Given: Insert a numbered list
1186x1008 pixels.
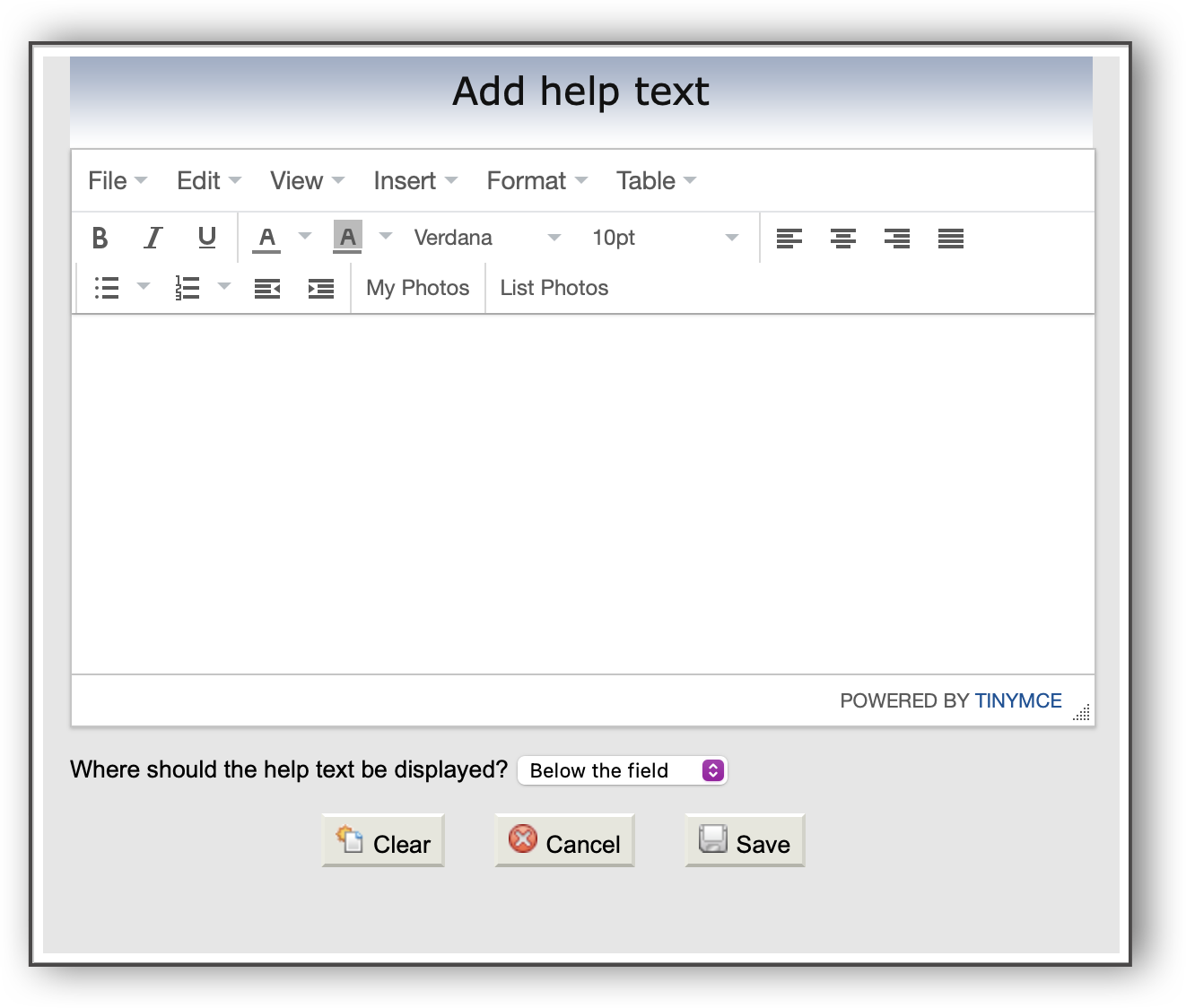Looking at the screenshot, I should [187, 288].
